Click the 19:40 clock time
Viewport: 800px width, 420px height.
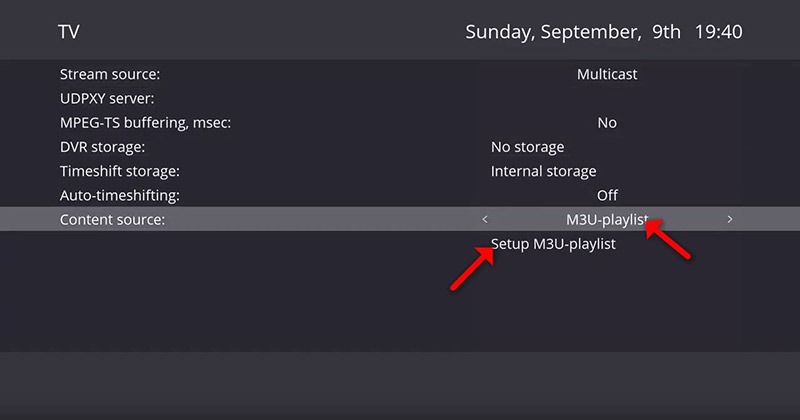719,32
